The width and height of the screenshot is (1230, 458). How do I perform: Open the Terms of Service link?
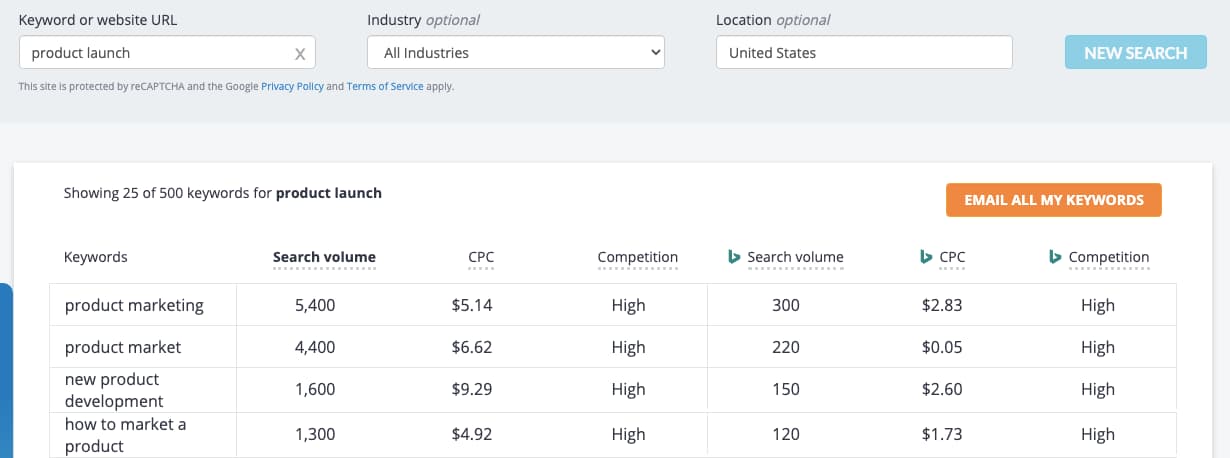coord(385,87)
